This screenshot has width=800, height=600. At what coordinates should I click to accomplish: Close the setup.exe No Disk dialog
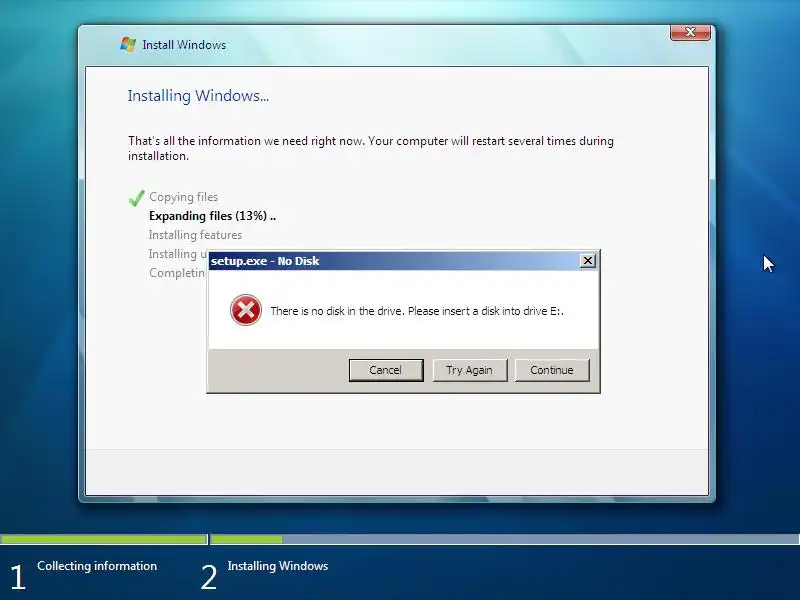pyautogui.click(x=588, y=261)
